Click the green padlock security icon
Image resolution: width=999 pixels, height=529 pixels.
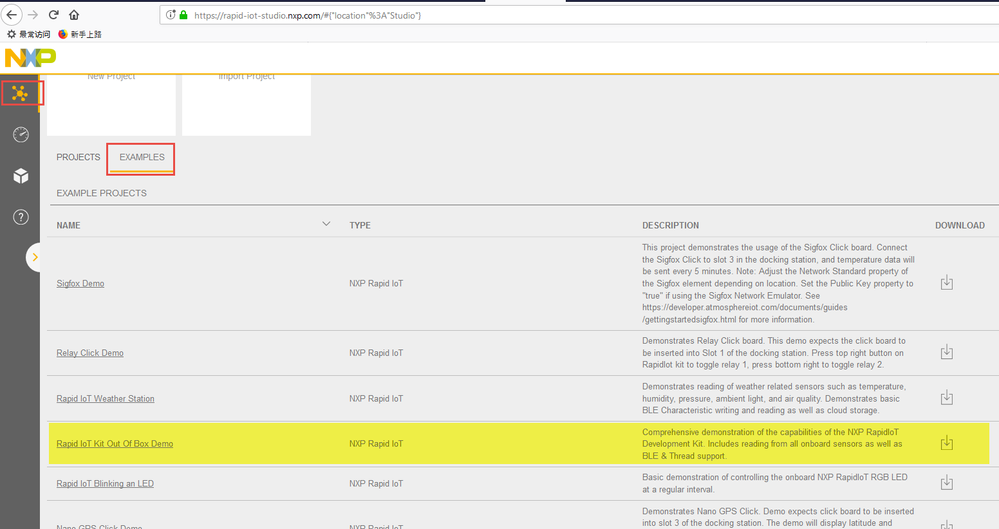point(183,15)
